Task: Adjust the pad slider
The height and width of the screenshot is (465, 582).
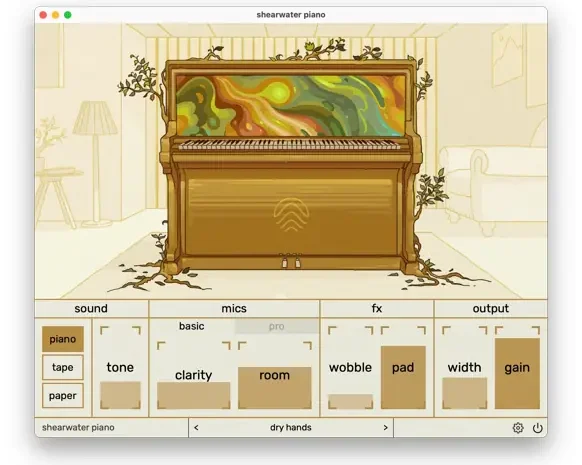Action: click(403, 368)
